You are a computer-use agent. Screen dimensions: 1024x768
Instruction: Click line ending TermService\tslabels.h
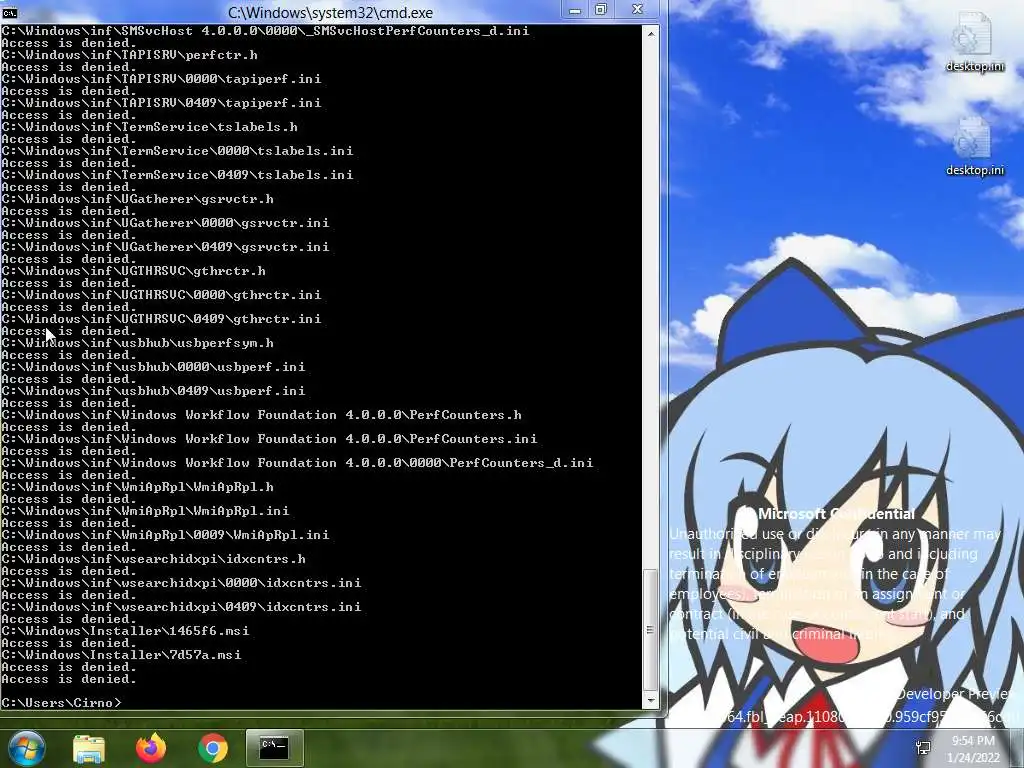point(150,127)
